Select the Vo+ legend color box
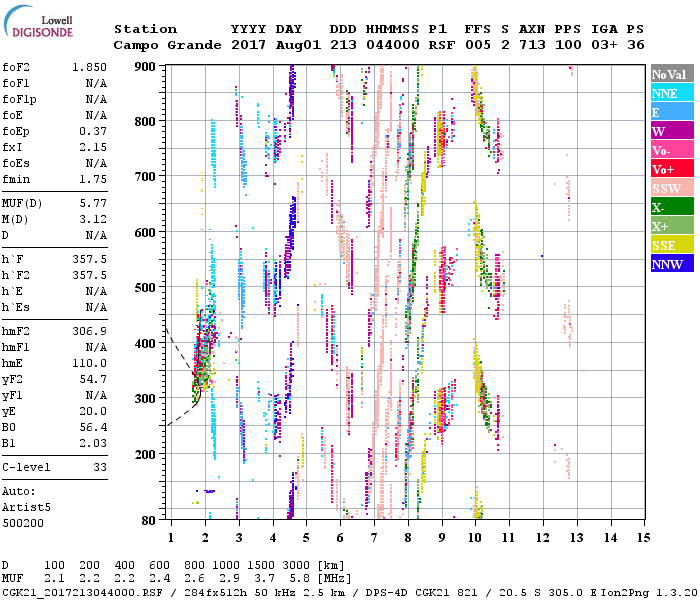This screenshot has width=700, height=600. [x=672, y=169]
